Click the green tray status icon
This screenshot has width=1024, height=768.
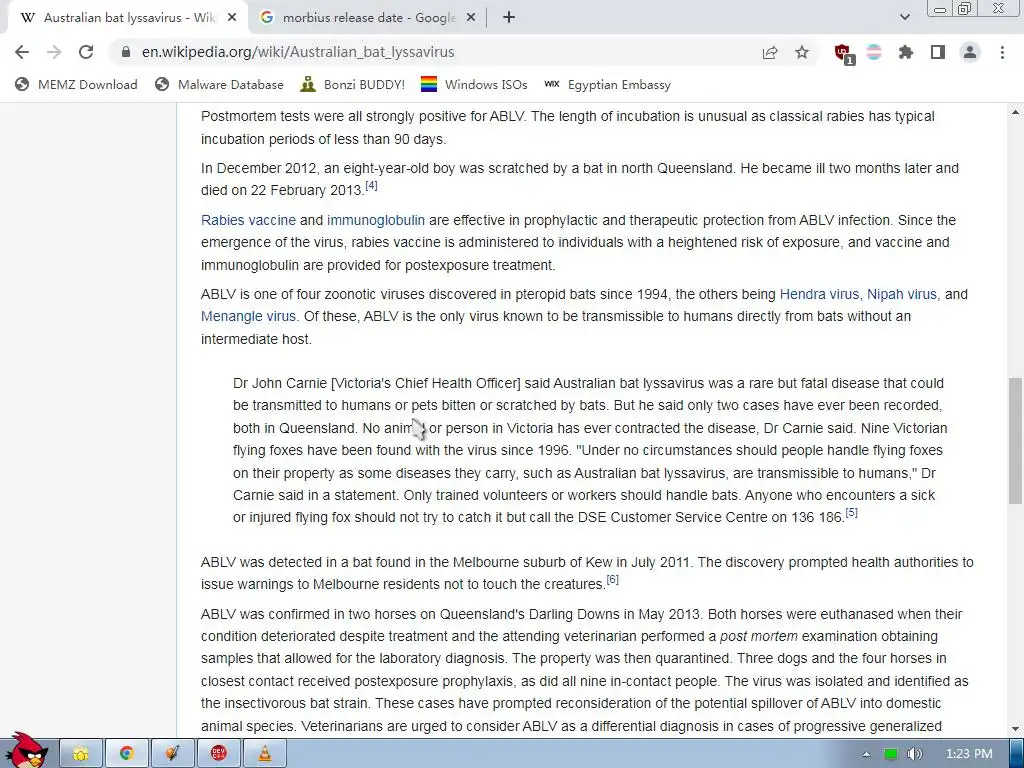(x=891, y=754)
